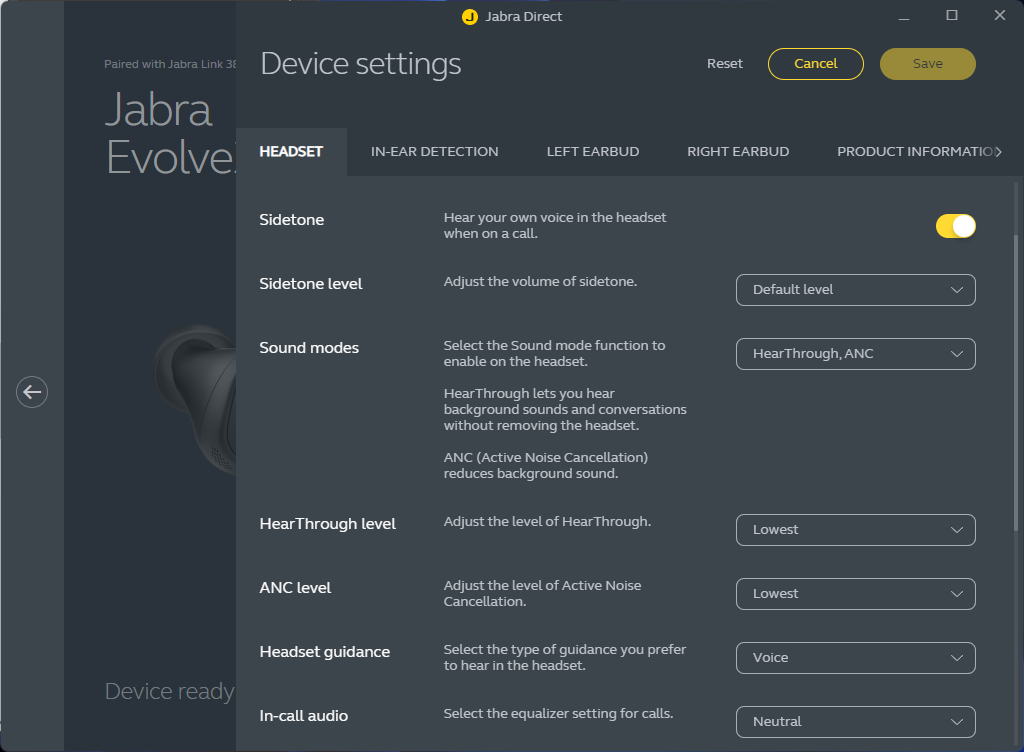Toggle the Sidetone switch

click(x=955, y=226)
